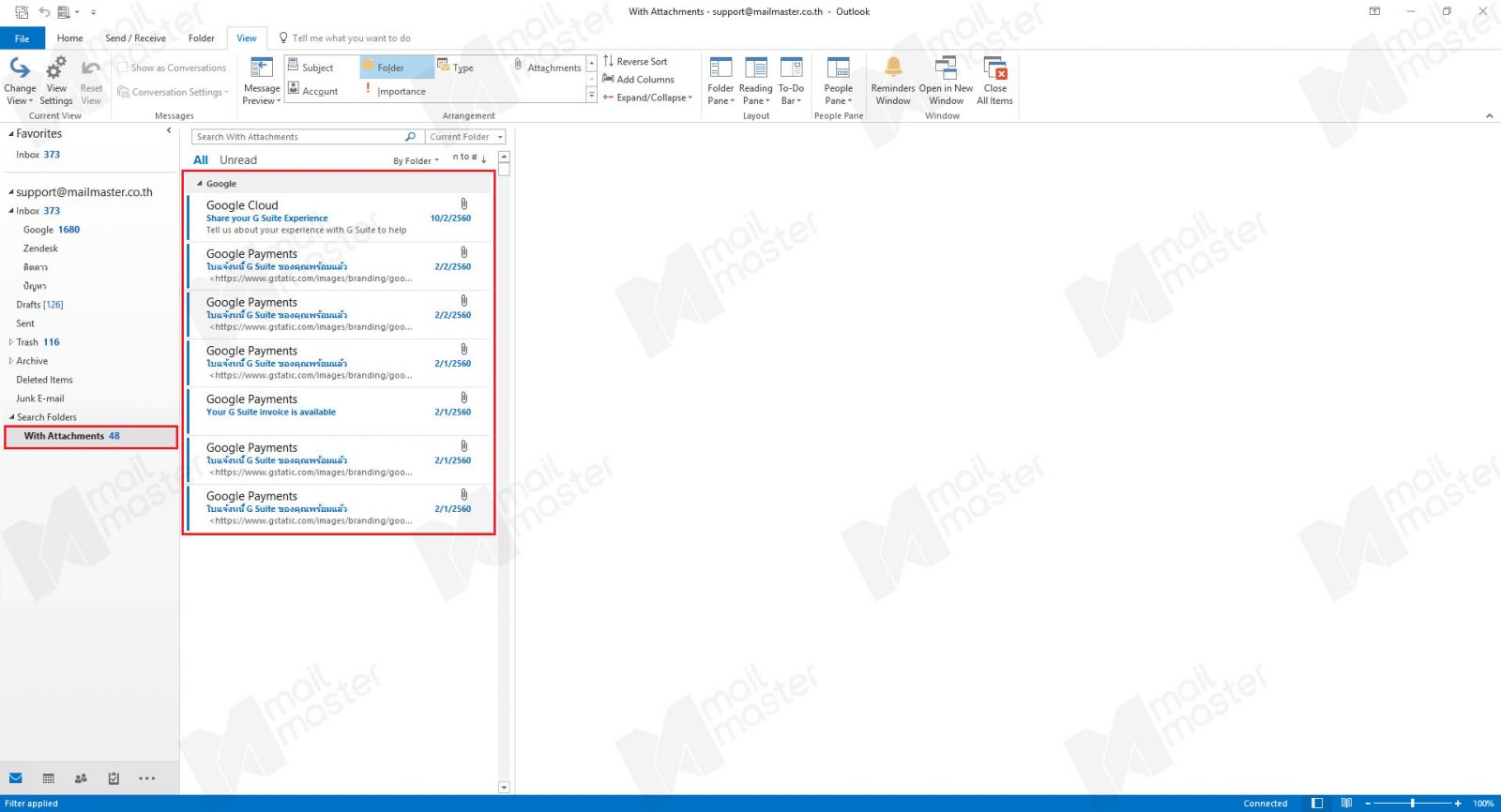Switch to the Folder ribbon tab
This screenshot has width=1501, height=812.
pos(201,38)
